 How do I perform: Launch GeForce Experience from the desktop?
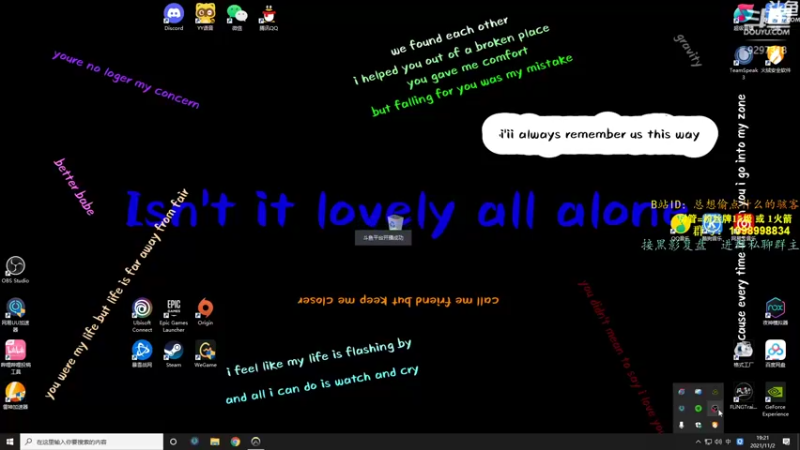click(775, 399)
